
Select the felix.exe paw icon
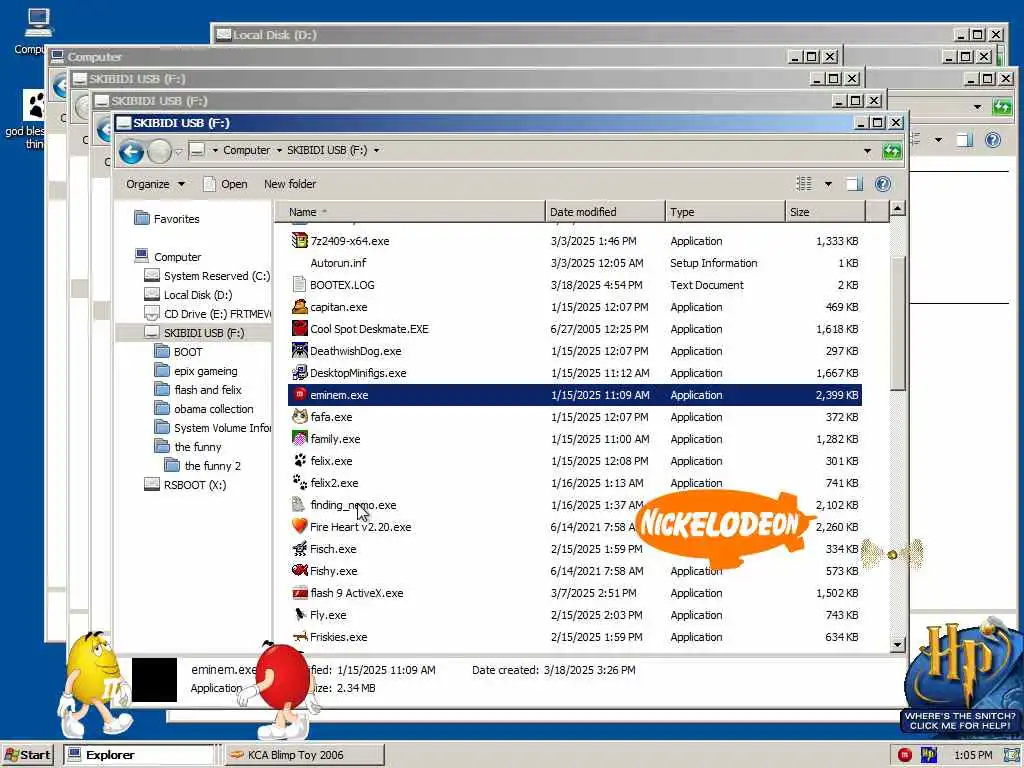pyautogui.click(x=299, y=460)
